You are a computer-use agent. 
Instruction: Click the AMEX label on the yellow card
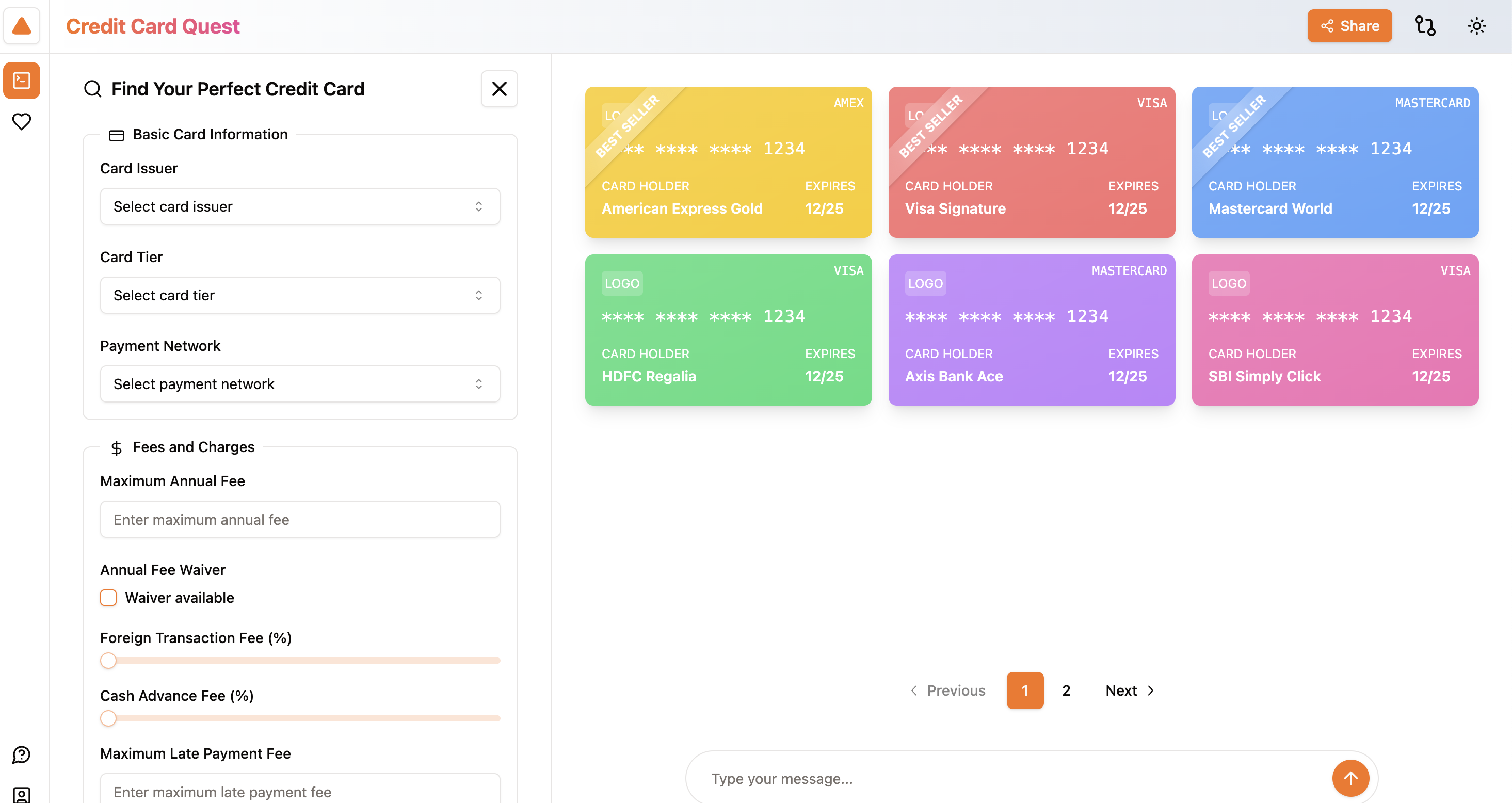pyautogui.click(x=849, y=103)
